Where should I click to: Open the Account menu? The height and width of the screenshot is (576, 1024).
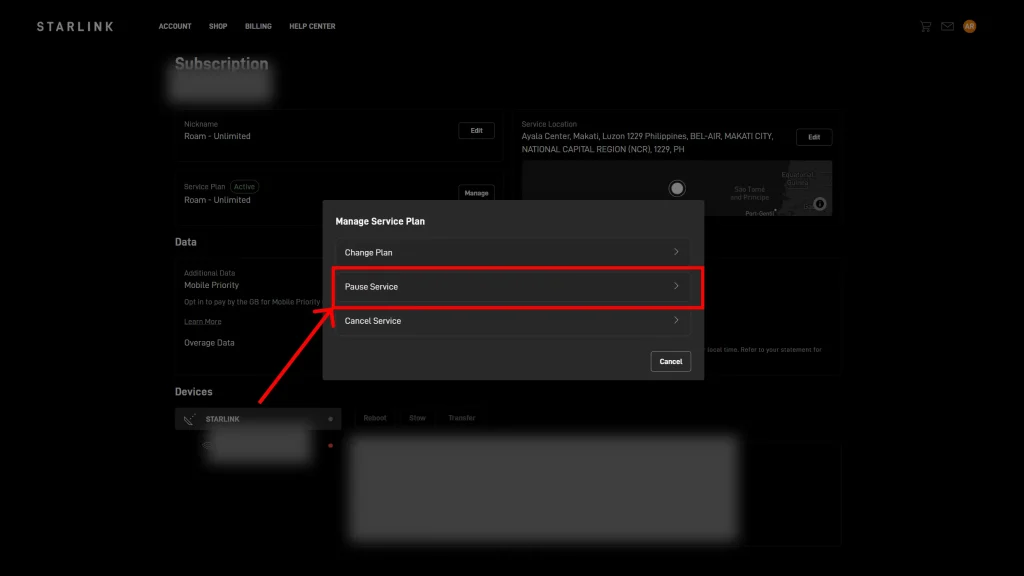click(x=175, y=26)
